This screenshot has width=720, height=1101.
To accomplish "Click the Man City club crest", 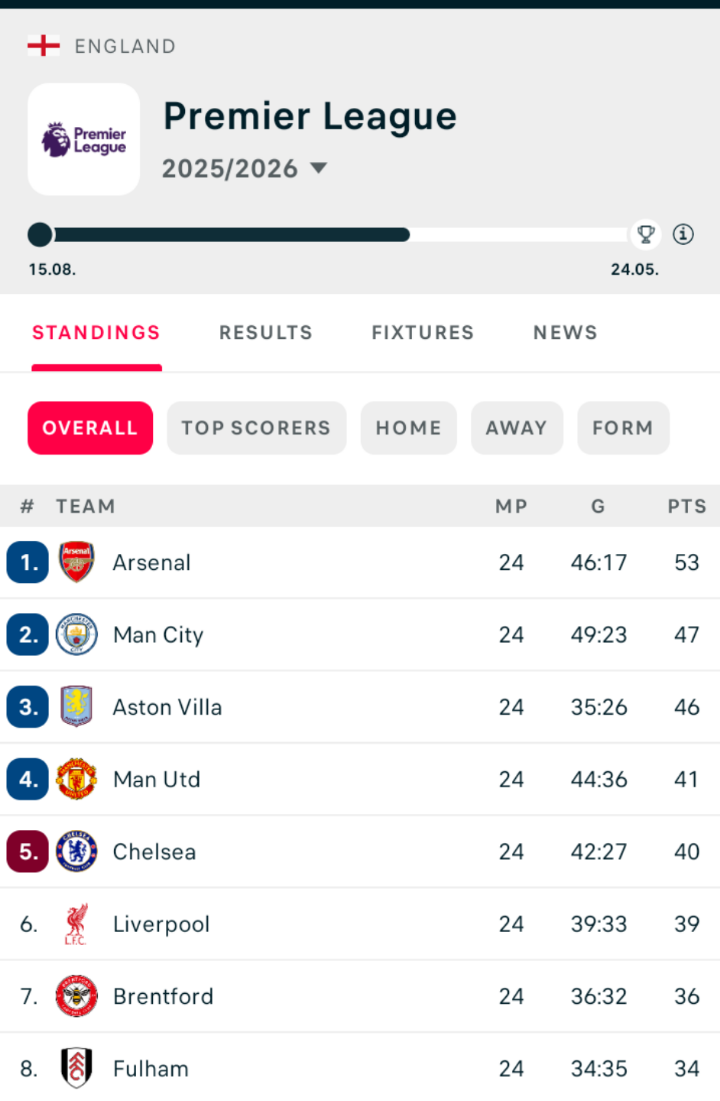I will pyautogui.click(x=77, y=634).
